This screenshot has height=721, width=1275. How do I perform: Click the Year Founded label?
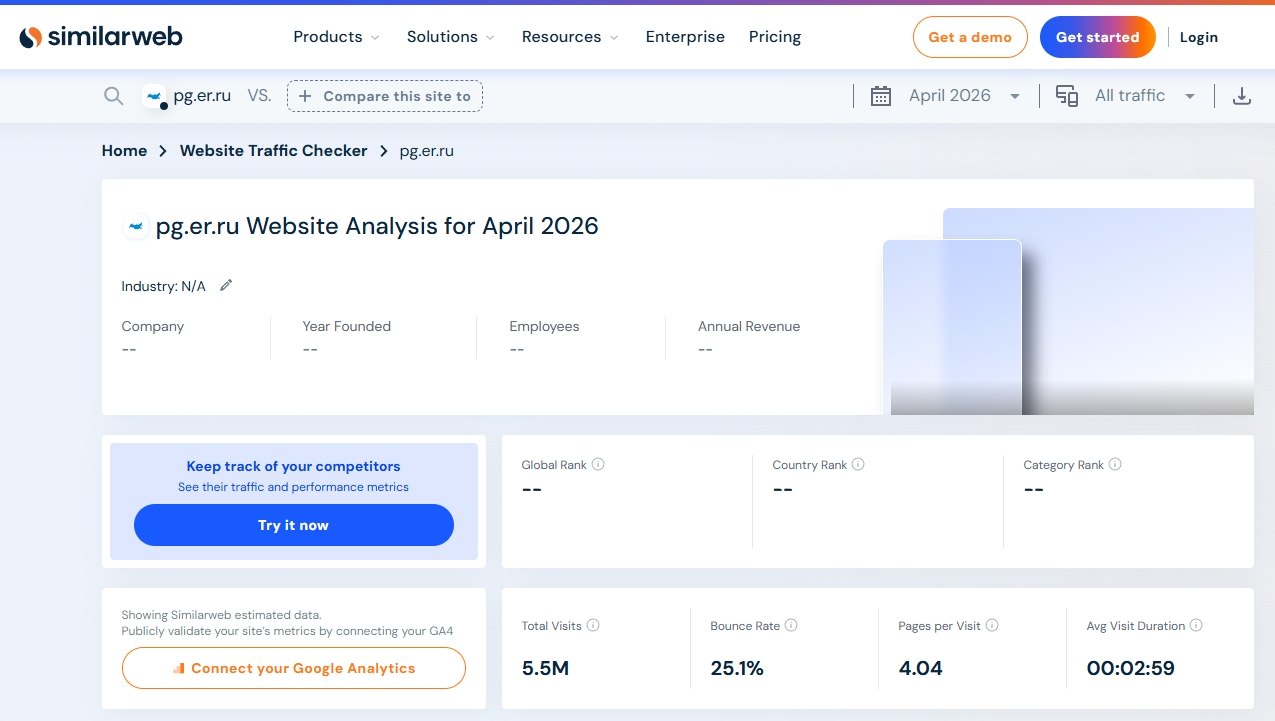347,326
